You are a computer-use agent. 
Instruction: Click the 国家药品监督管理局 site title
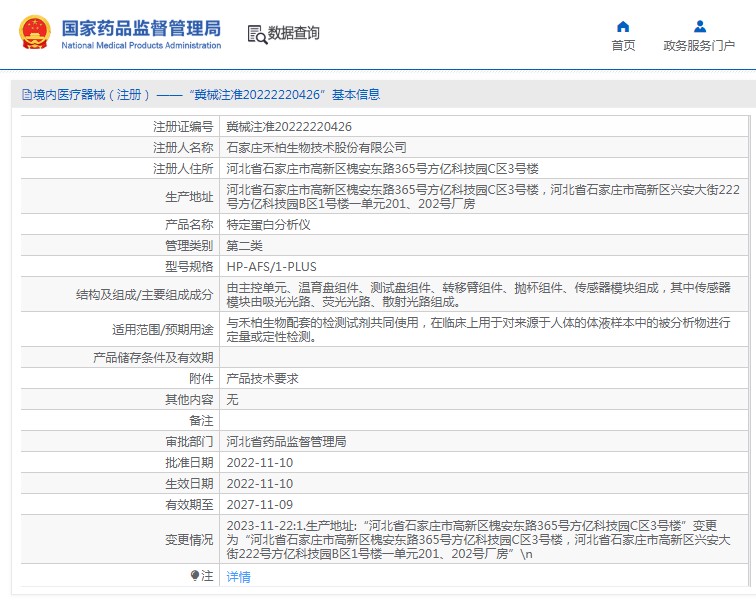[x=141, y=27]
